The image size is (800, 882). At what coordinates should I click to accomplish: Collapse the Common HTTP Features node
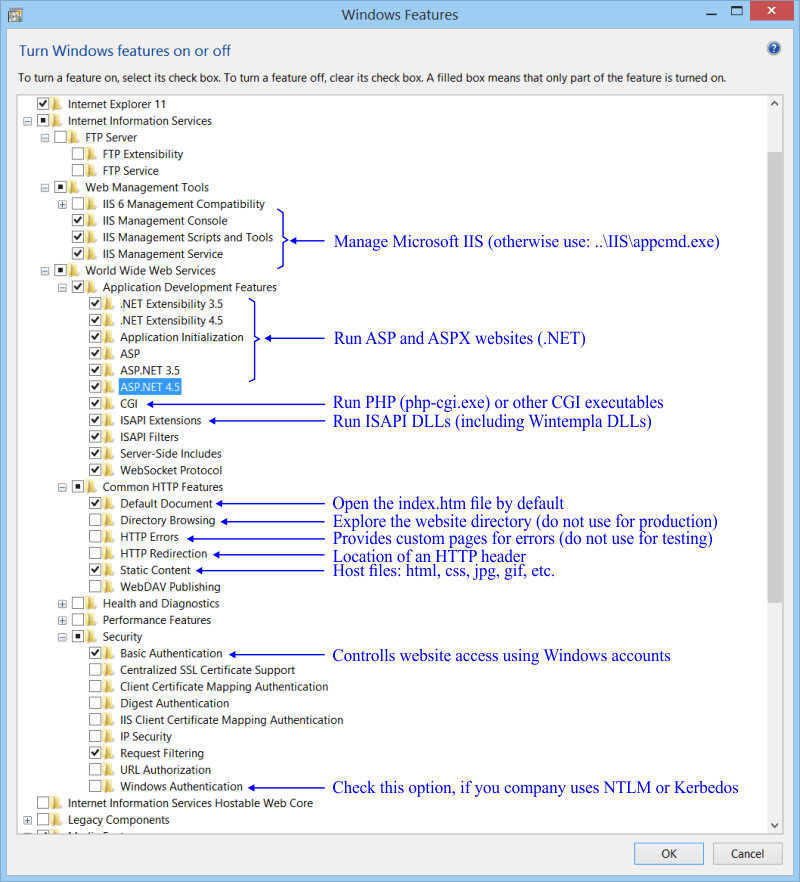click(x=62, y=487)
